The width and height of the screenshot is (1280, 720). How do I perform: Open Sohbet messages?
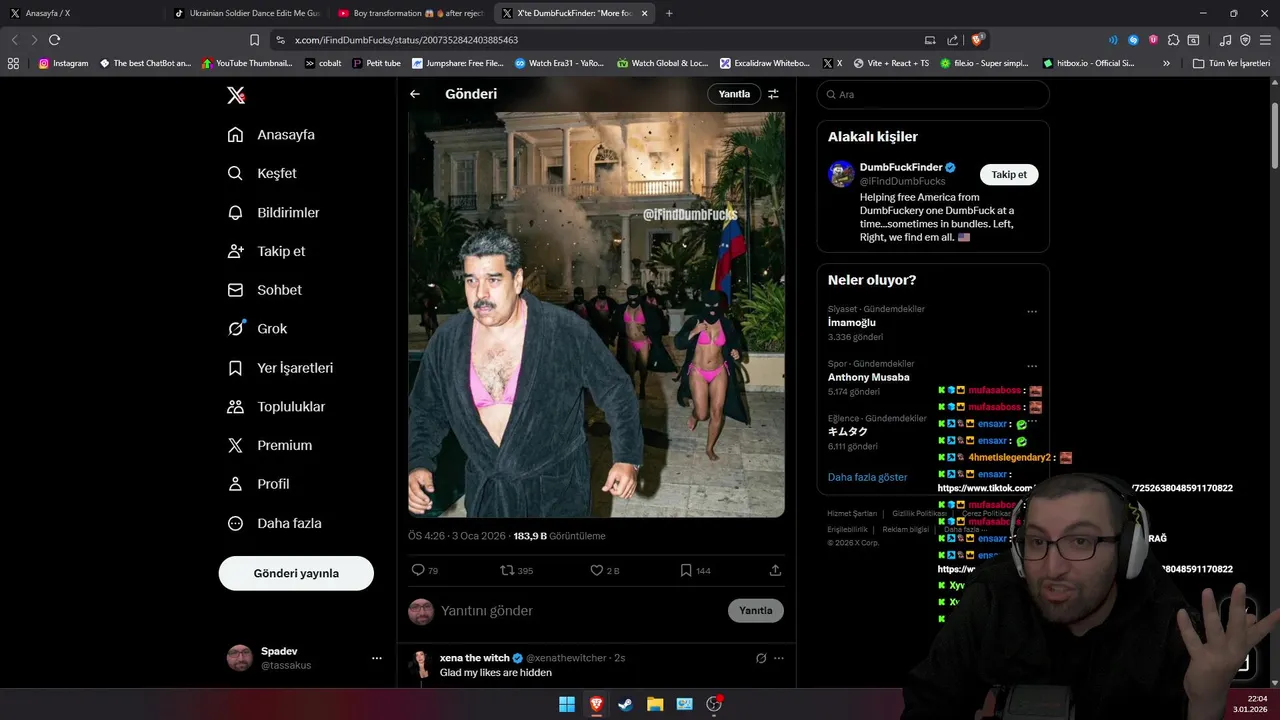265,290
